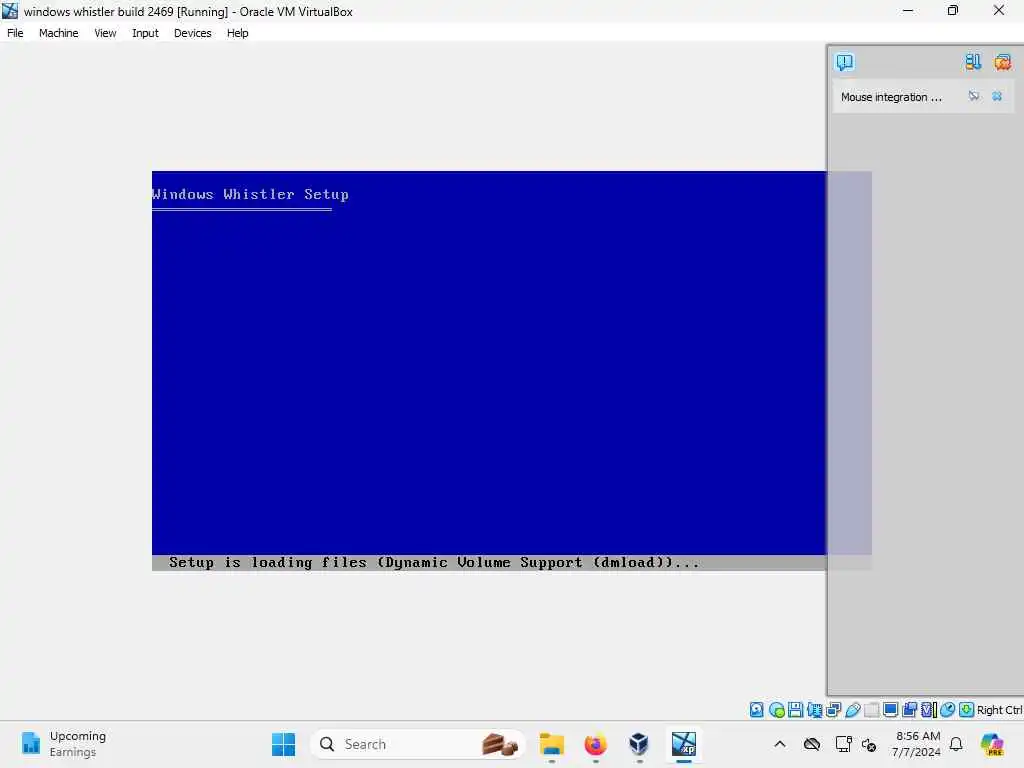Click the delete all notifications icon
1024x768 pixels.
click(1002, 62)
